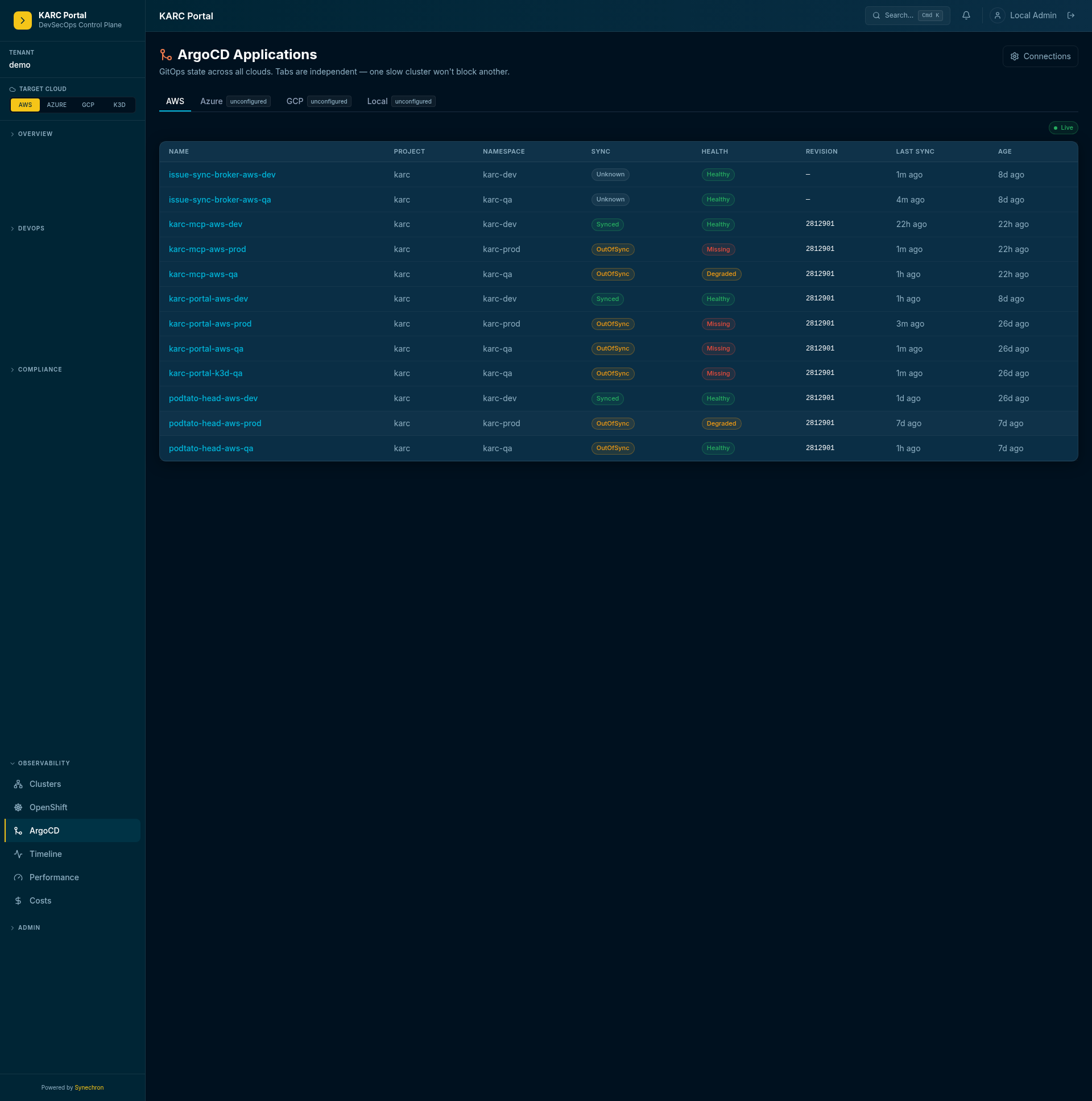
Task: Select K3D target cloud
Action: tap(119, 105)
